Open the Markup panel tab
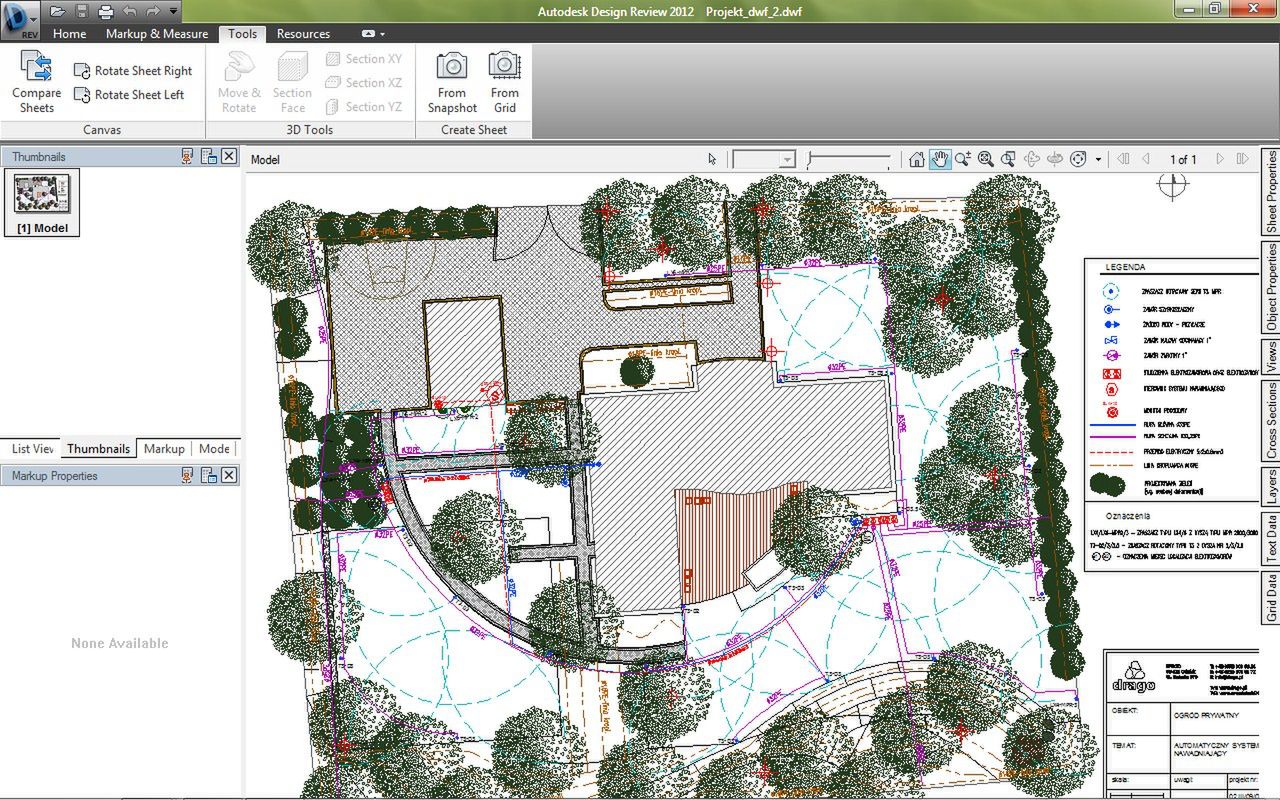 point(164,449)
